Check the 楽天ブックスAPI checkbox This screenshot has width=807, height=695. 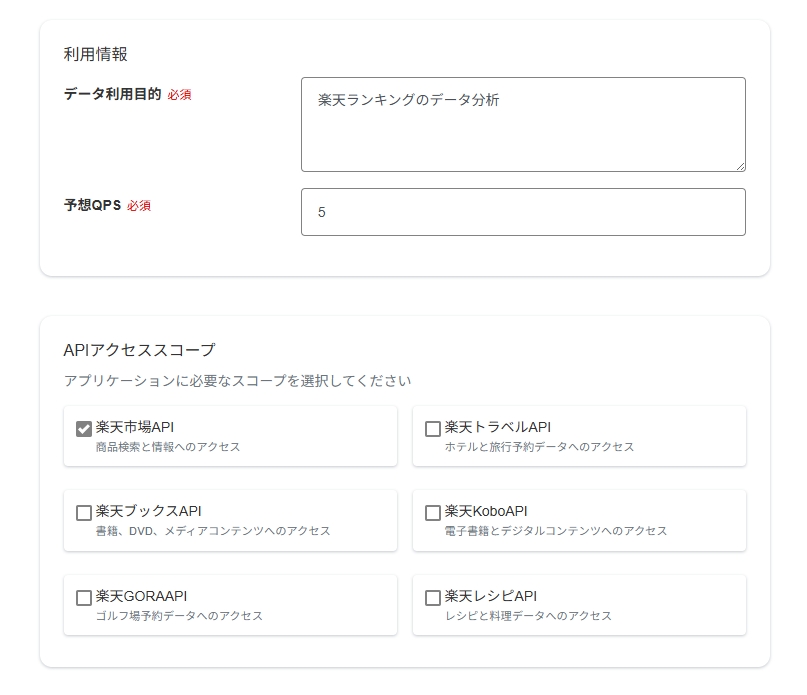(84, 512)
